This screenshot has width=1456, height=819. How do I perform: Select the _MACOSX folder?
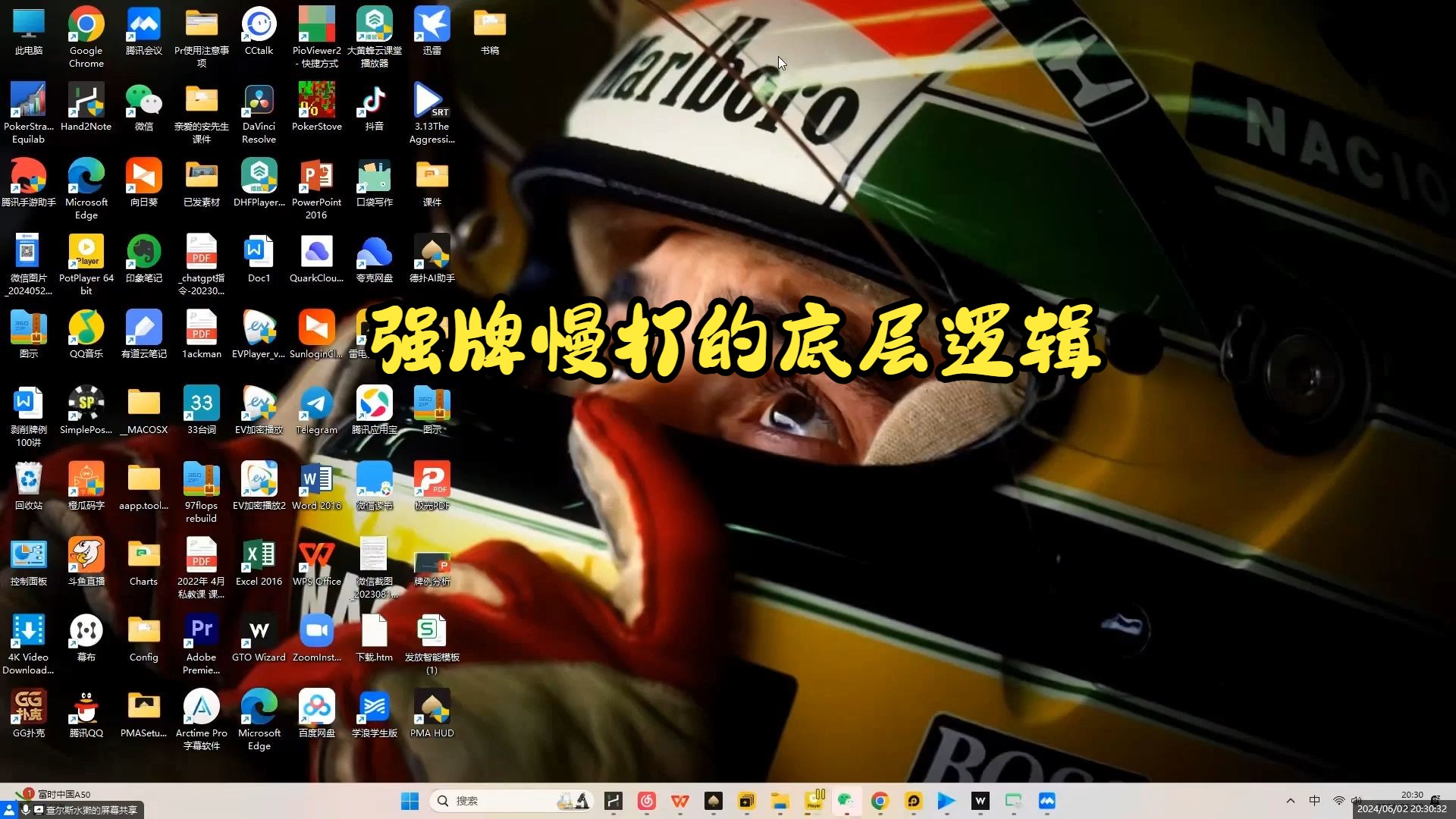(143, 411)
